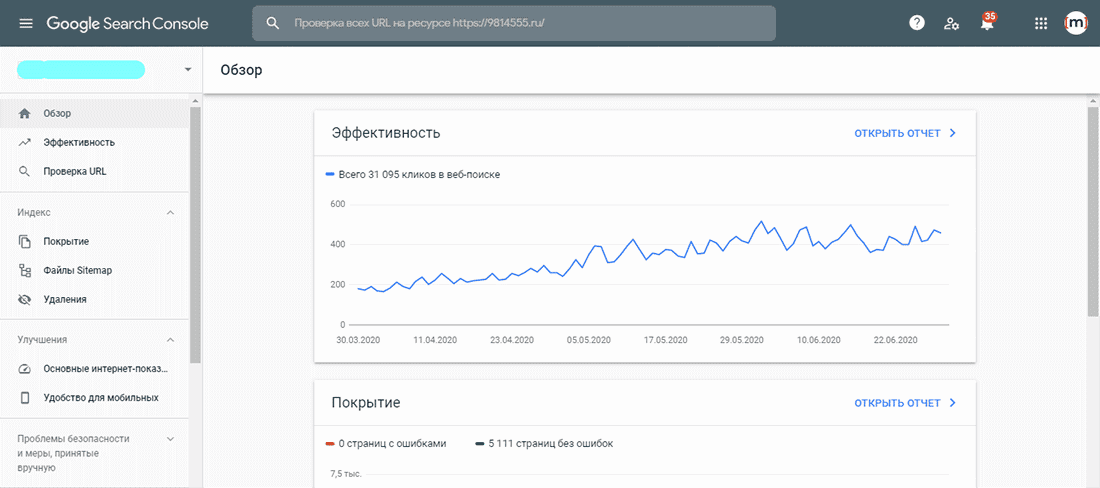
Task: Click the Обзор home icon
Action: point(25,113)
